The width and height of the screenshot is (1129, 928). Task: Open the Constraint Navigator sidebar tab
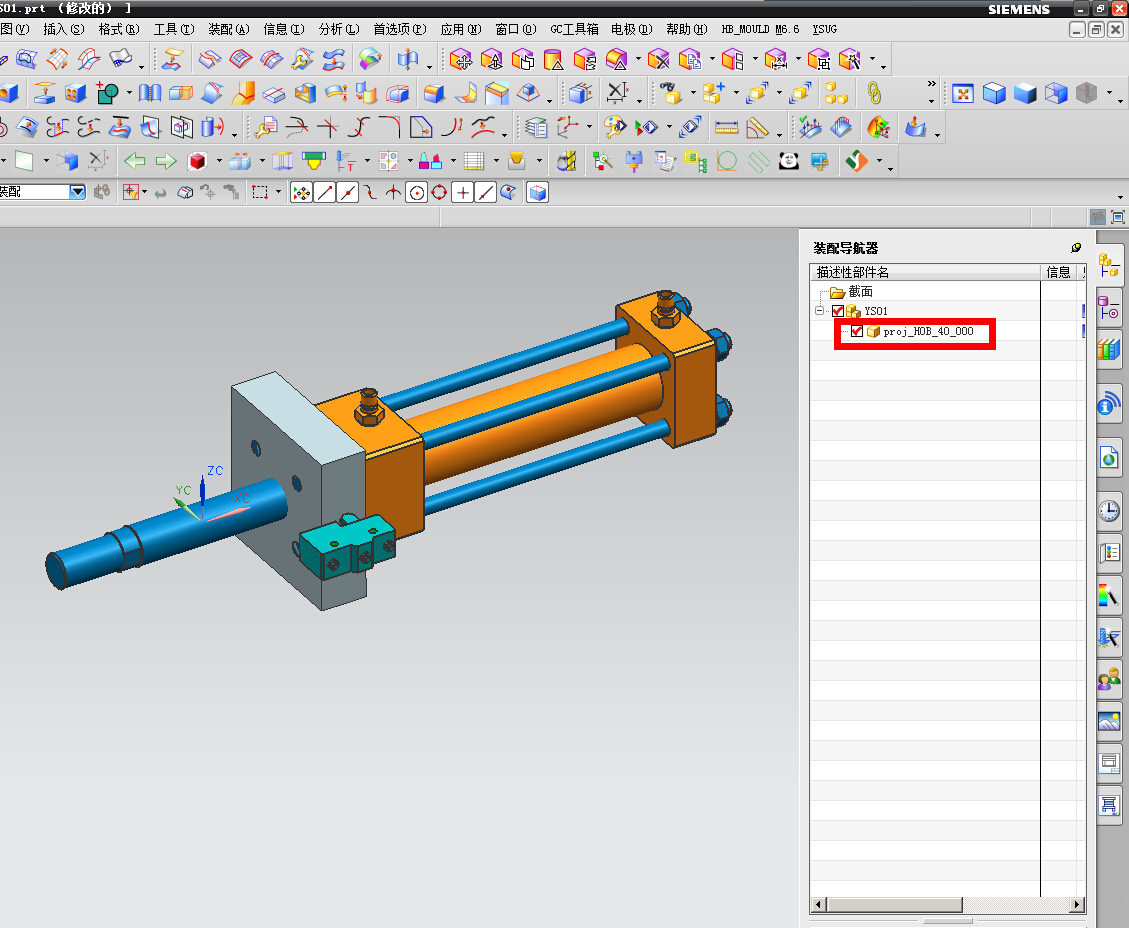pyautogui.click(x=1108, y=309)
